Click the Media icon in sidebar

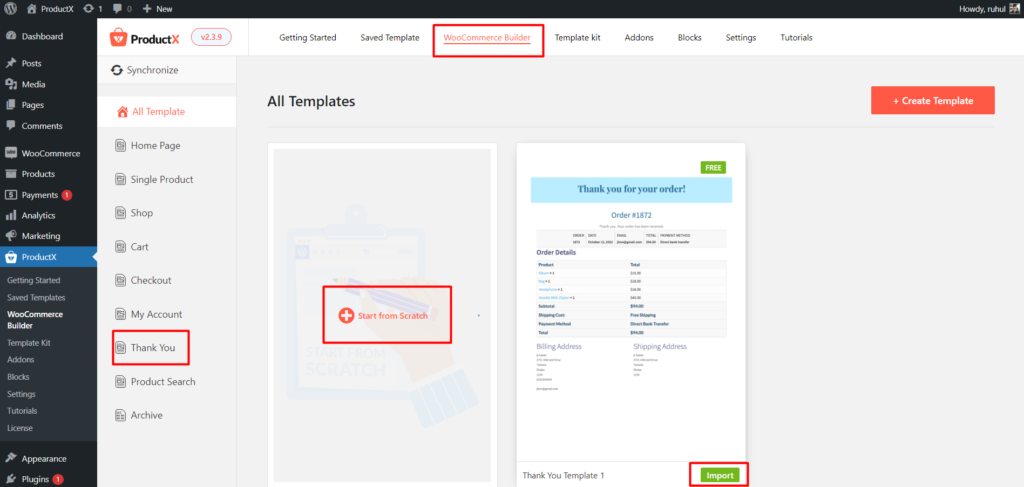click(x=11, y=84)
